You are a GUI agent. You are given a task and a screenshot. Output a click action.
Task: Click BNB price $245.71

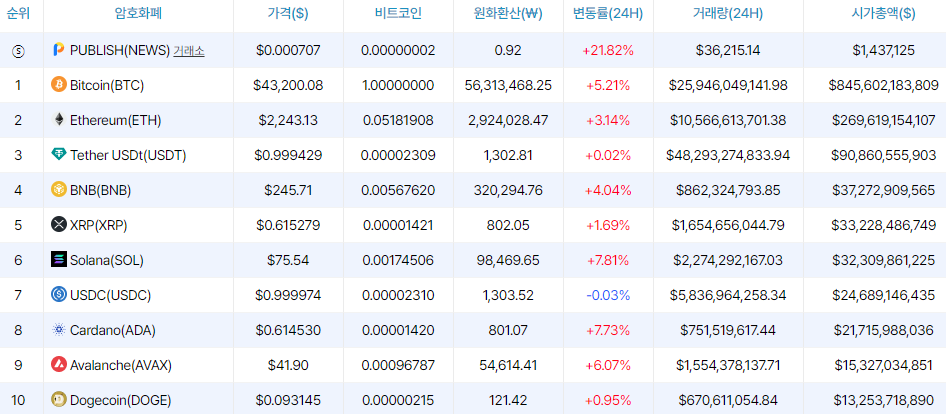[288, 191]
